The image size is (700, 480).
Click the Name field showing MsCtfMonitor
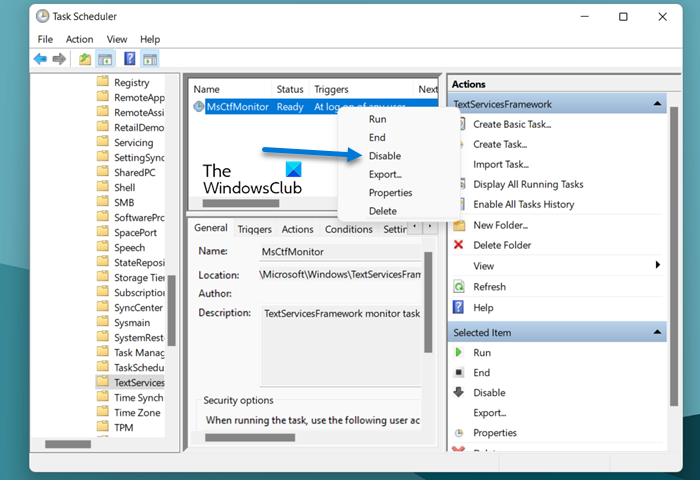coord(340,252)
